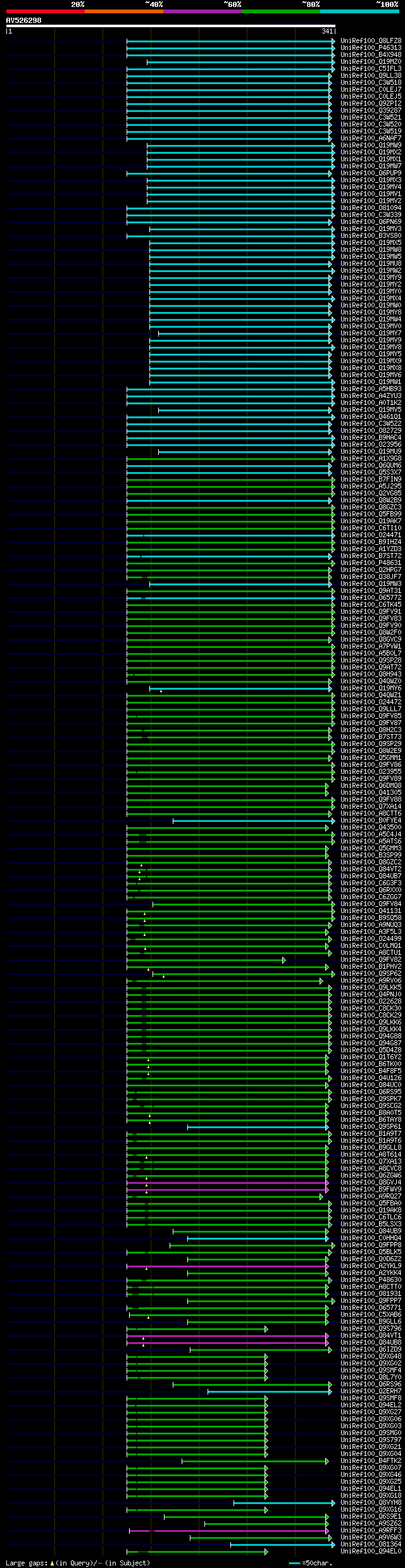Viewport: 405px width, 1568px height.
Task: Click arrowhead of UniRef100_A1X9G8 green bar
Action: 333,459
